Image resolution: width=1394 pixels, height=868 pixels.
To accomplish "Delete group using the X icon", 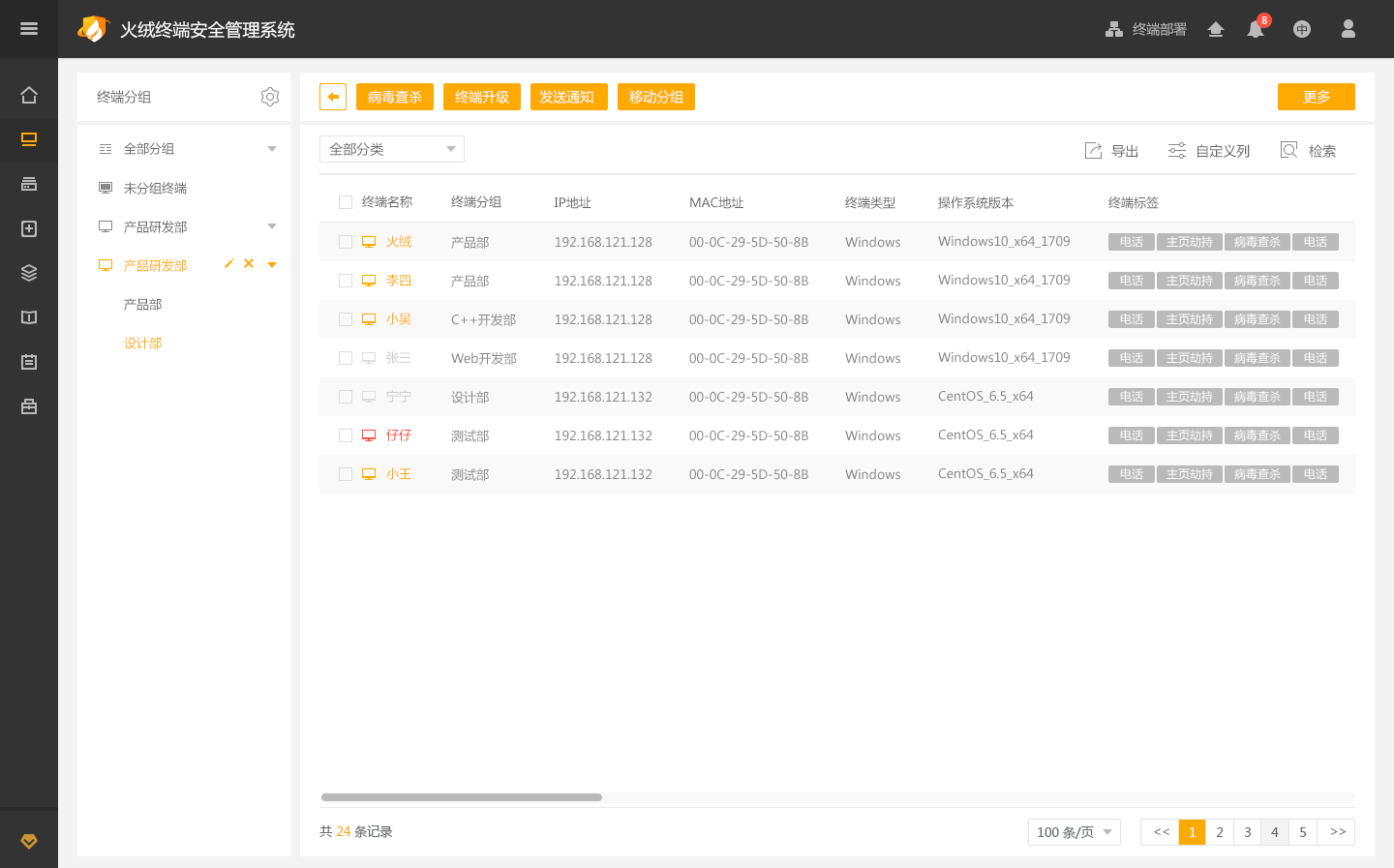I will point(249,264).
